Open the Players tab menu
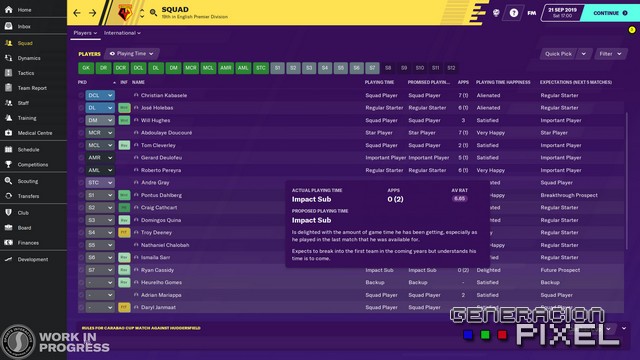Viewport: 640px width, 360px height. point(85,33)
